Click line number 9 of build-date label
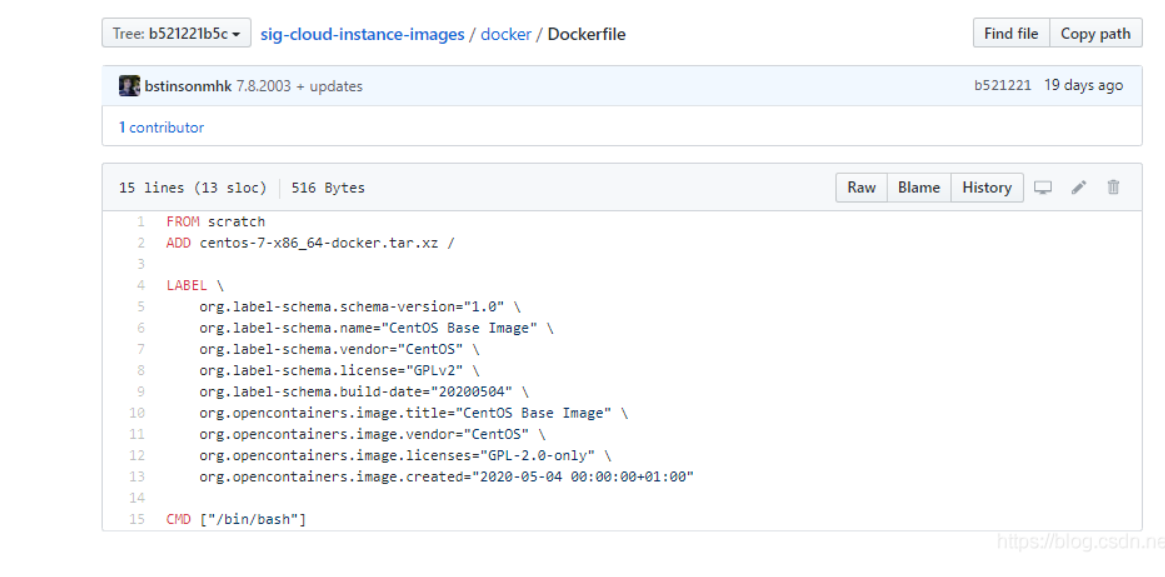The height and width of the screenshot is (577, 1165). [141, 392]
